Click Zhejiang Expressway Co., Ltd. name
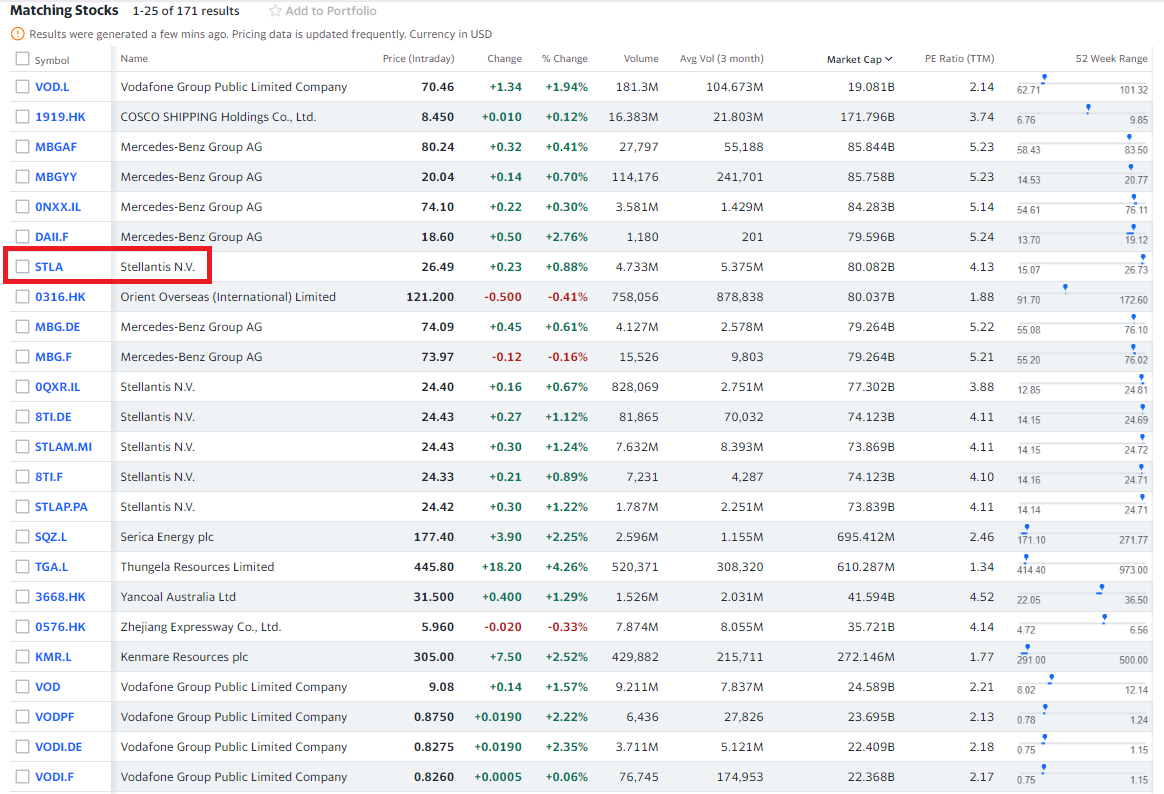The image size is (1164, 794). coord(200,627)
